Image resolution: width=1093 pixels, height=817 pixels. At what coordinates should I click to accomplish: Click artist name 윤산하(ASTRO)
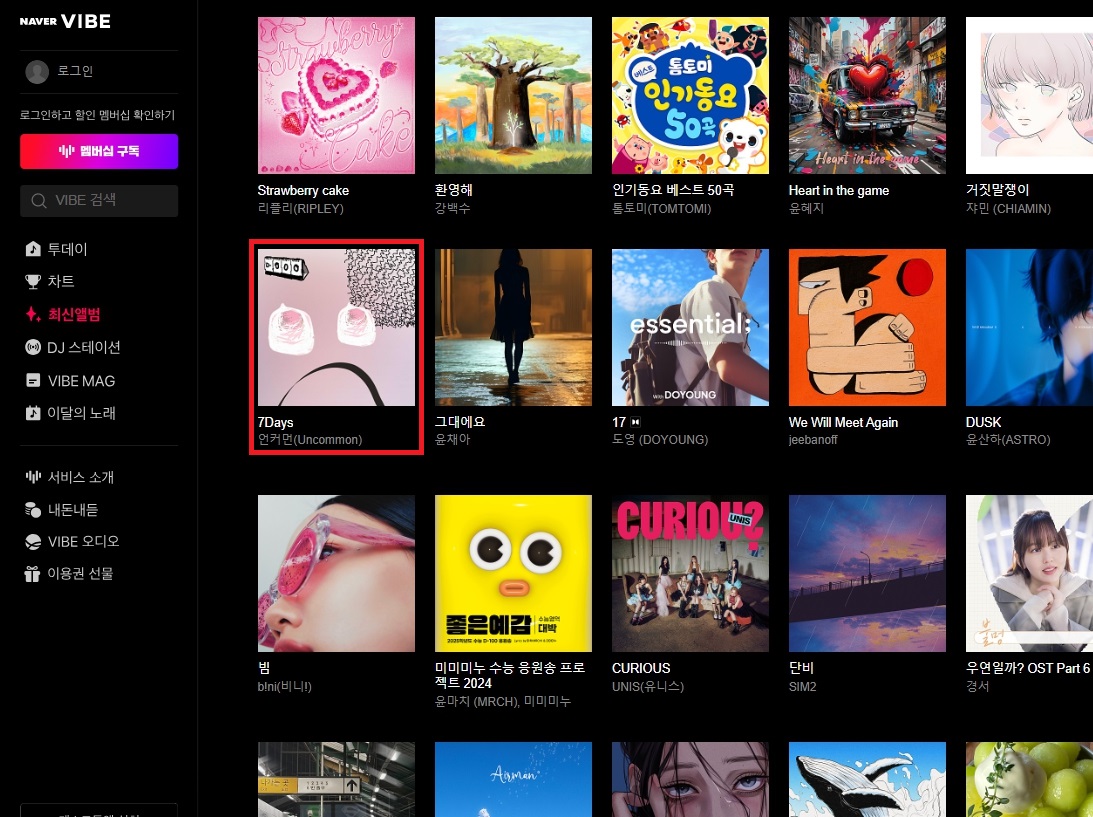[x=1008, y=440]
